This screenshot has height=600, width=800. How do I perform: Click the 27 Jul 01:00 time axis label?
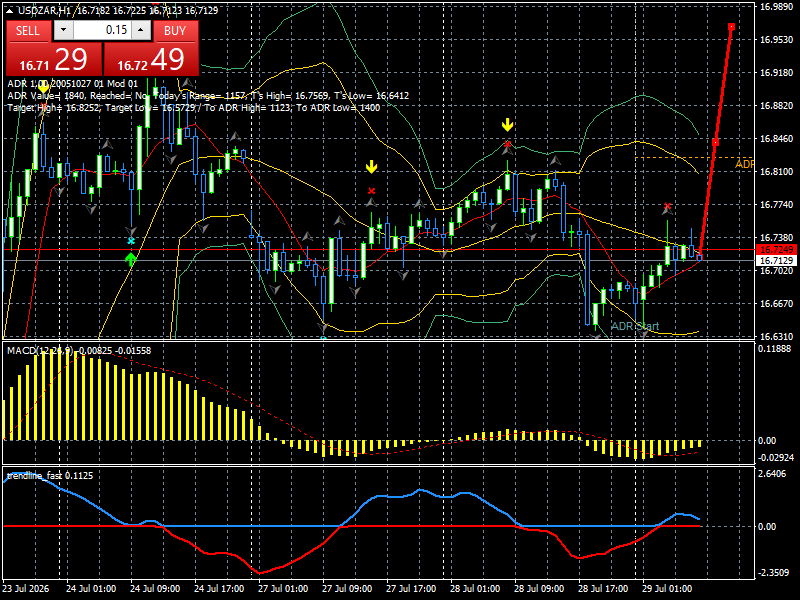coord(283,588)
